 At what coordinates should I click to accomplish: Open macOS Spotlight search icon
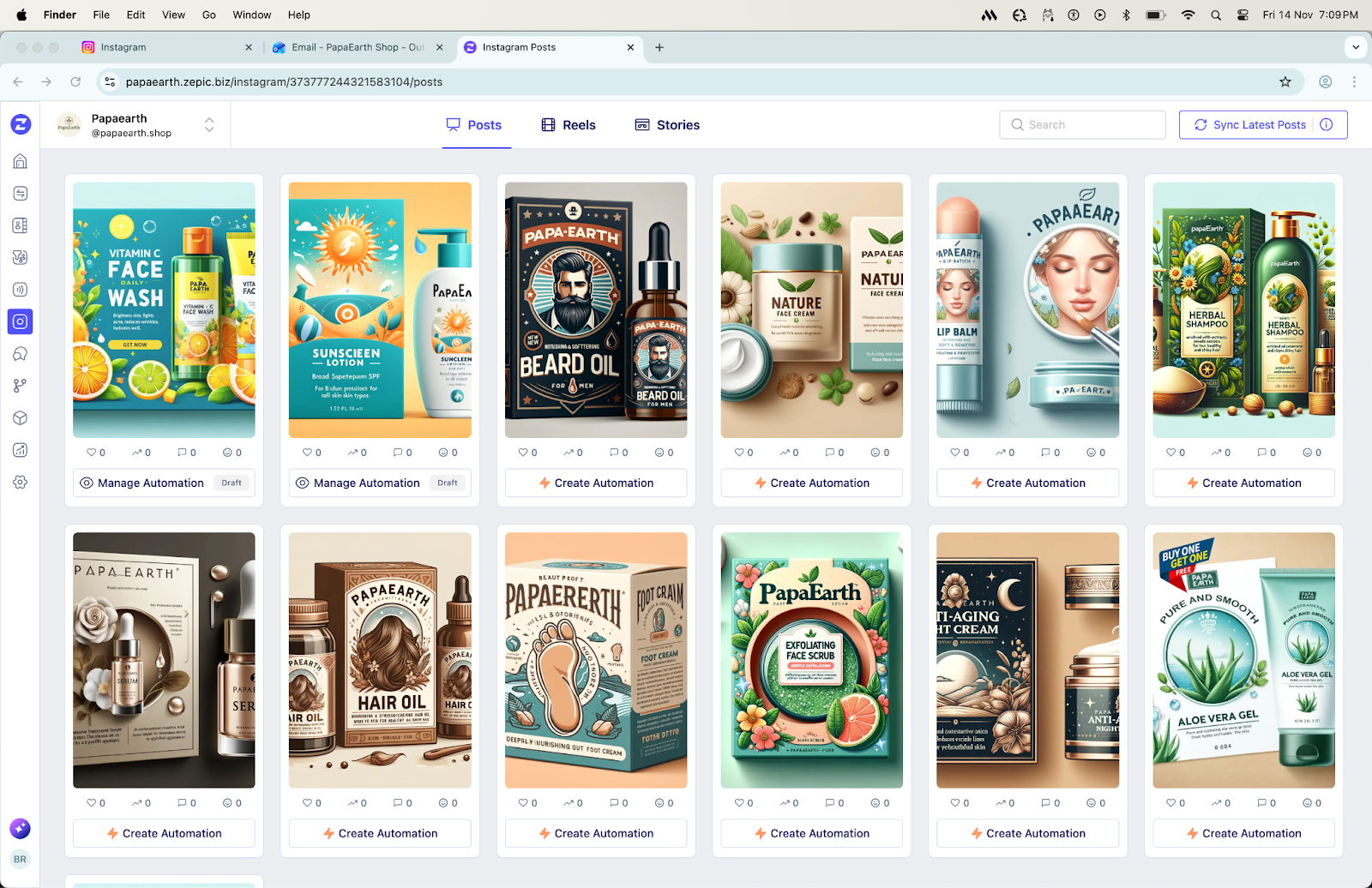tap(1216, 15)
